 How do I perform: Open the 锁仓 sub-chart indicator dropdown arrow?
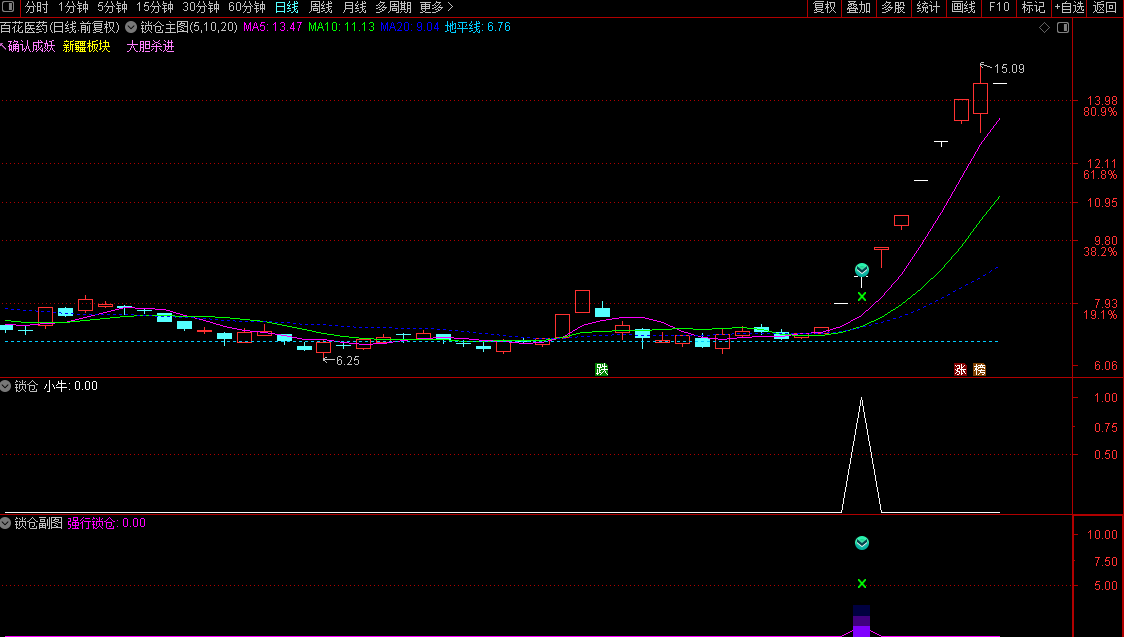pyautogui.click(x=6, y=386)
